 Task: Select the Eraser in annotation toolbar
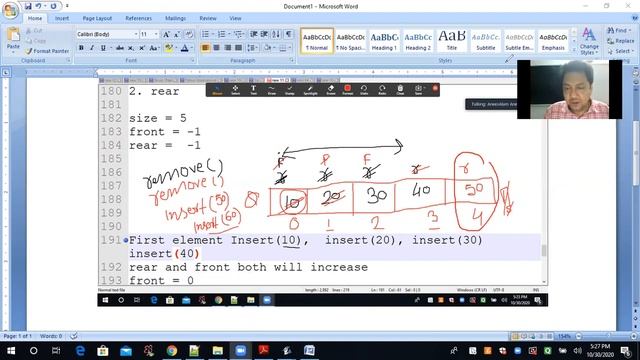point(331,90)
